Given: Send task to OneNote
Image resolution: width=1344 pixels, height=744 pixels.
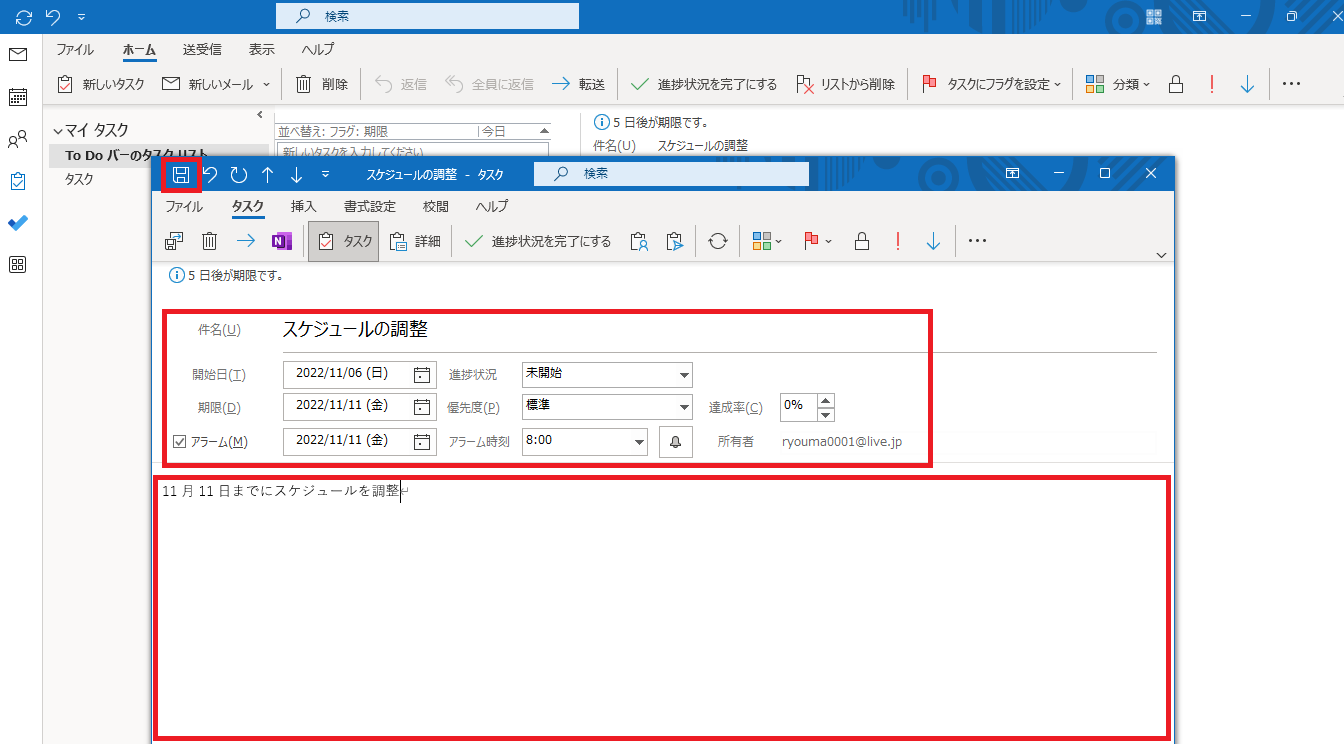Looking at the screenshot, I should tap(282, 241).
